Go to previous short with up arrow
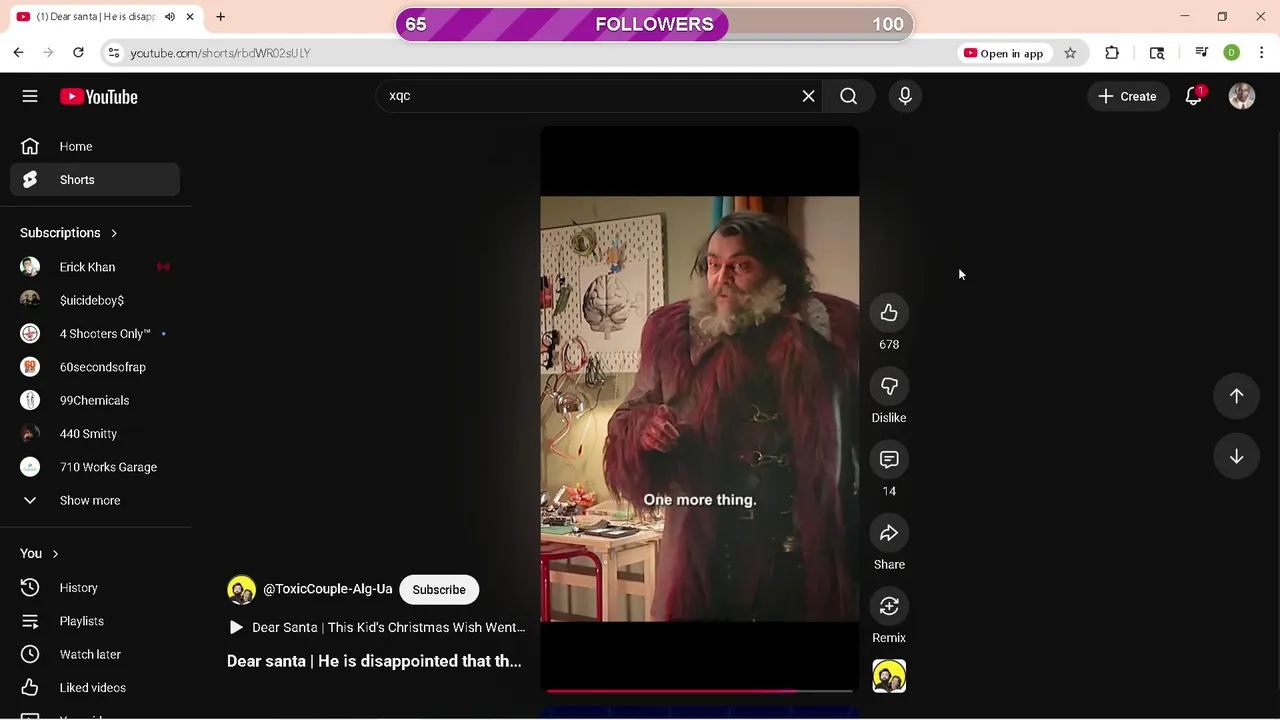Screen dimensions: 1280x720 (x=1236, y=396)
